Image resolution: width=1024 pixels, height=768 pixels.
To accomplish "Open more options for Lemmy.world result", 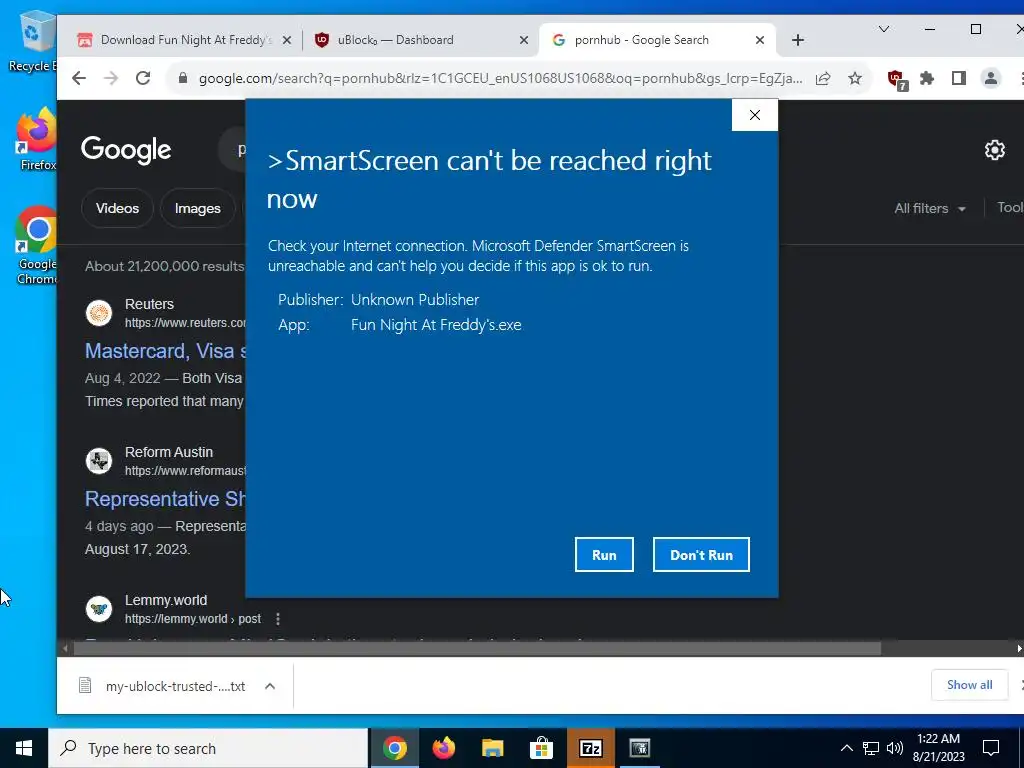I will tap(278, 618).
